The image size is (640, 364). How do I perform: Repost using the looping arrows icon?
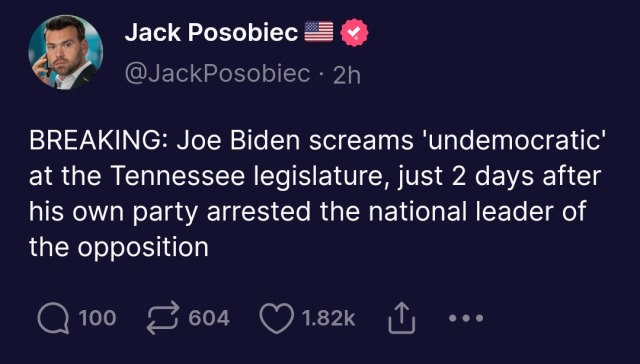click(x=162, y=318)
